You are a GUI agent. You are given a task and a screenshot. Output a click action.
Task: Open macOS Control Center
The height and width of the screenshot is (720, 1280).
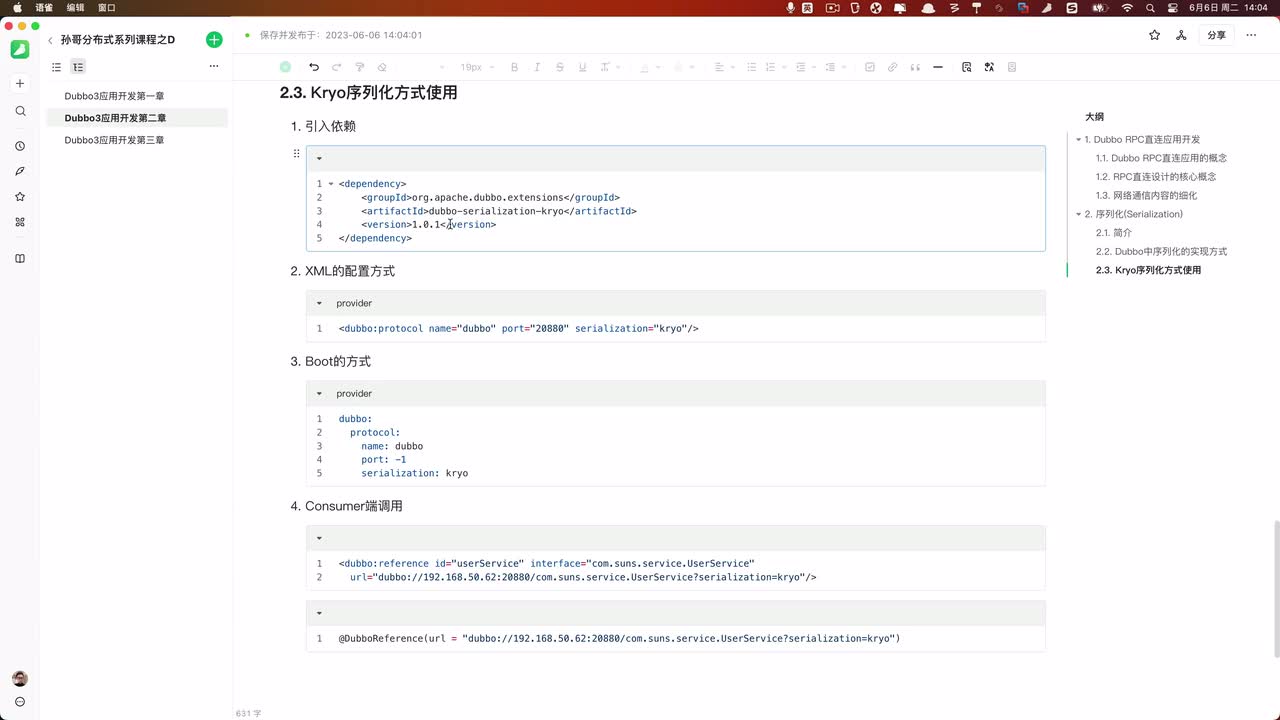[1172, 7]
